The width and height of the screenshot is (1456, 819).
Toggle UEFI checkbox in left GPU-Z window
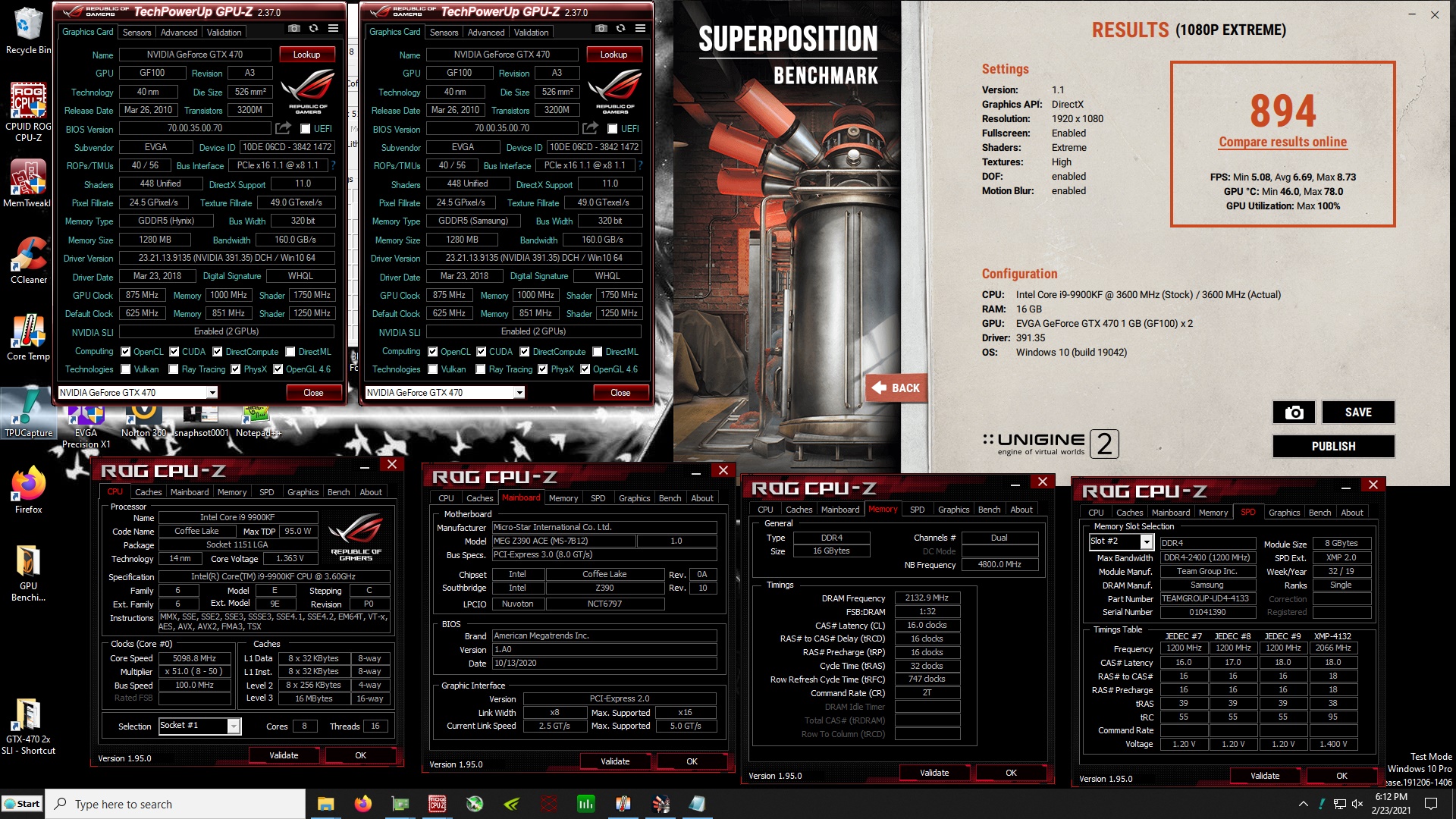pos(306,129)
